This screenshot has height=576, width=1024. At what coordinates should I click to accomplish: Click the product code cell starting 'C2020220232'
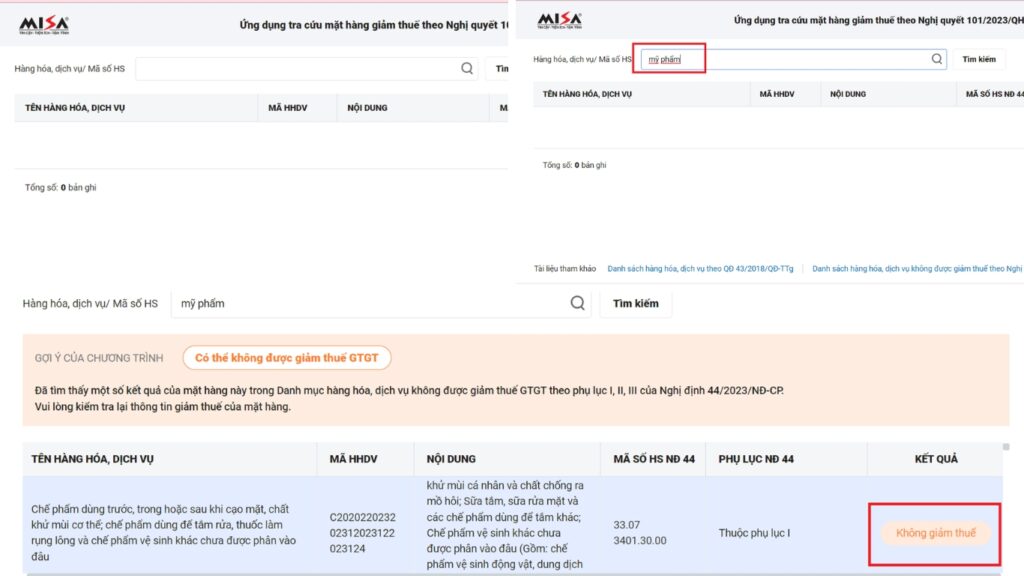362,533
